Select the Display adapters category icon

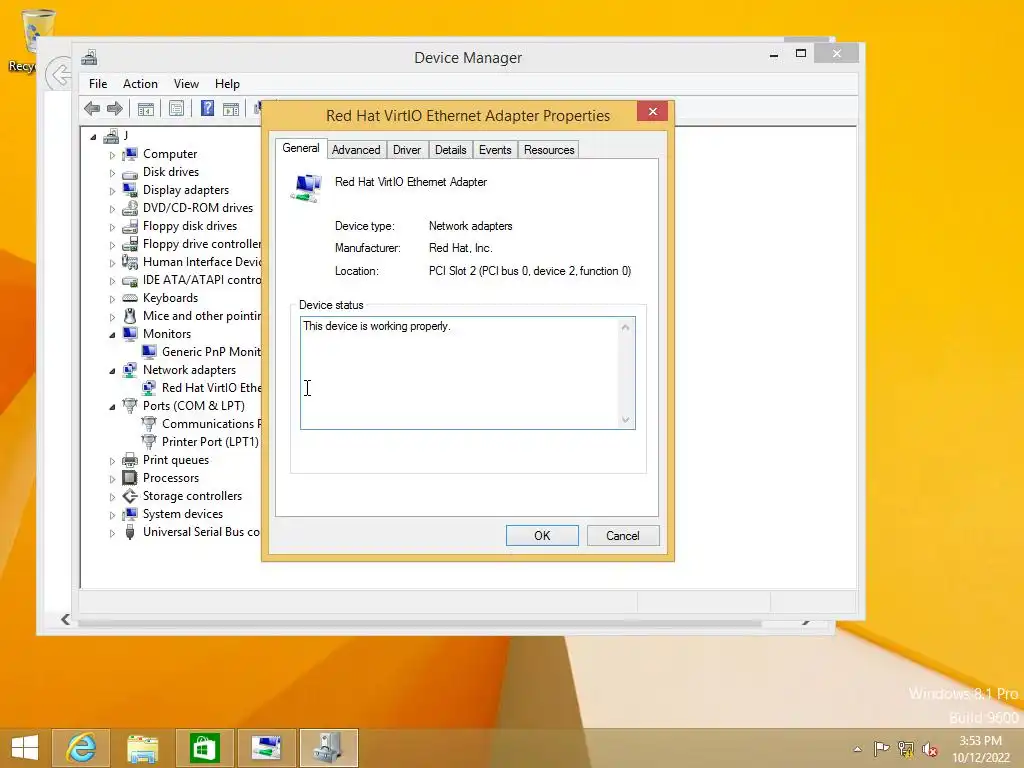(x=130, y=190)
